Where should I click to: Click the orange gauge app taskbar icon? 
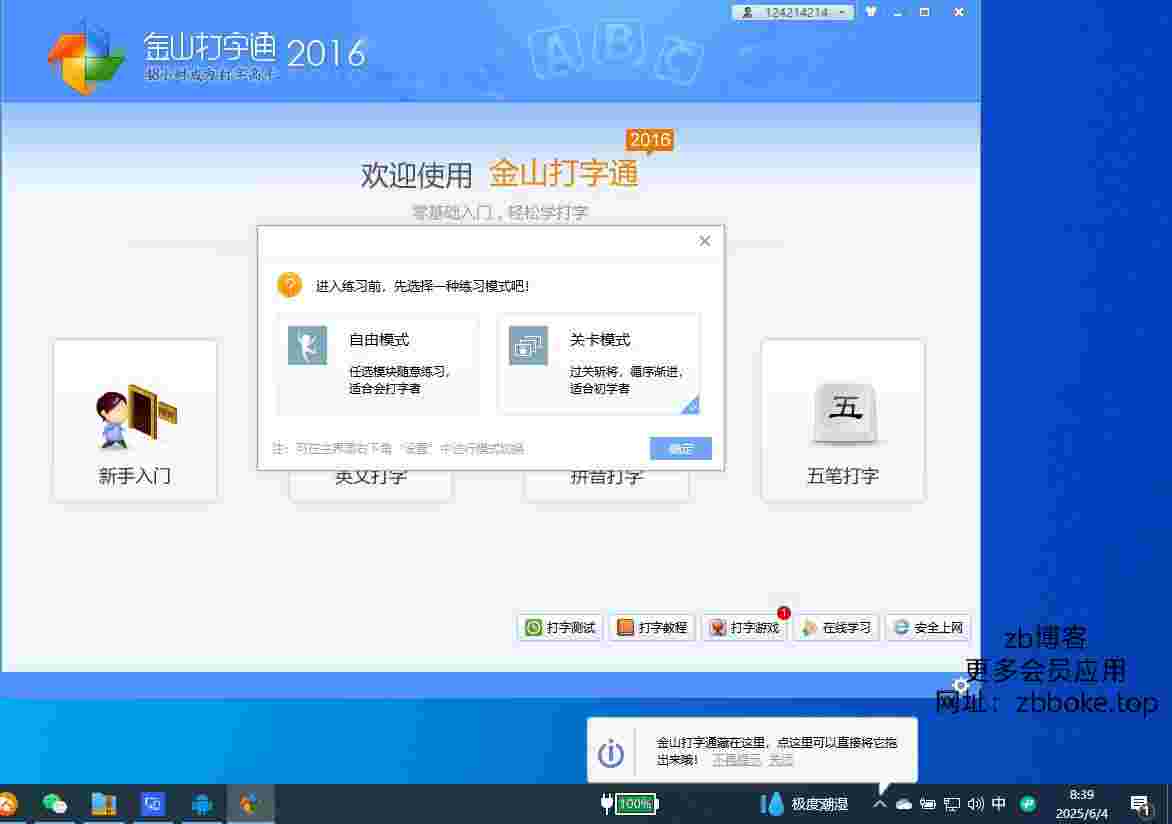point(7,804)
